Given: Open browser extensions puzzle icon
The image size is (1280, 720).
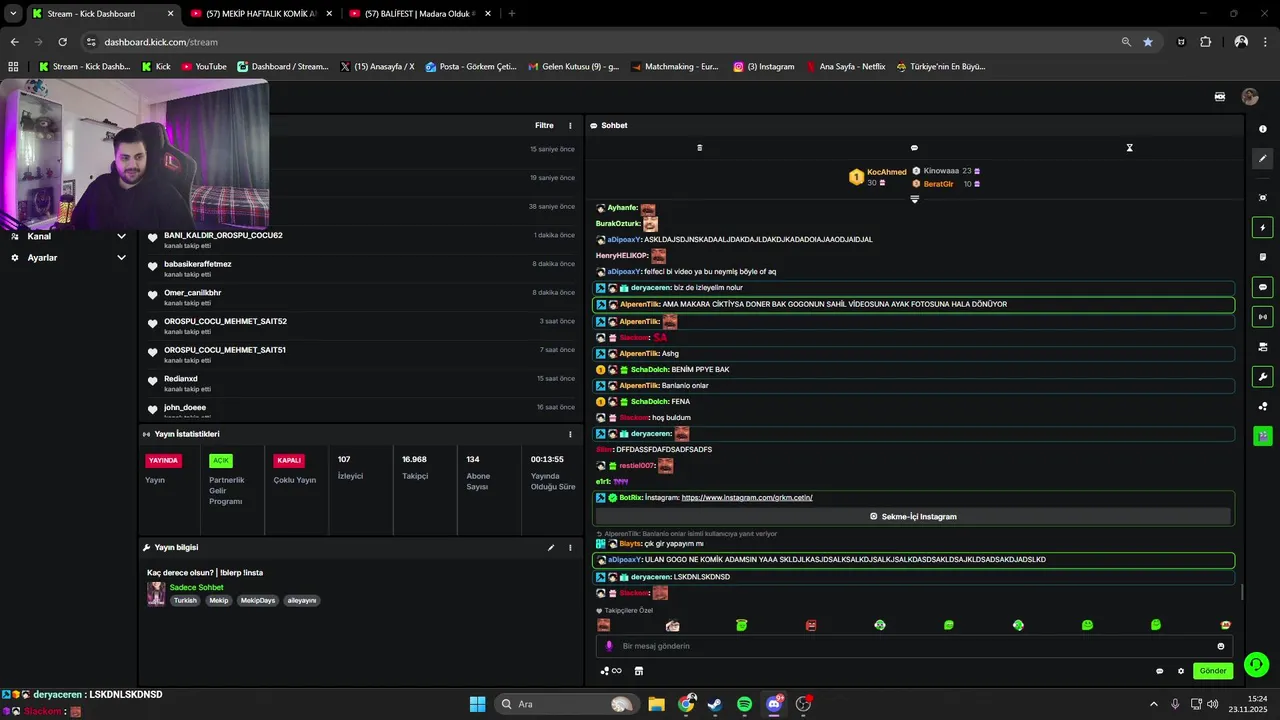Looking at the screenshot, I should pos(1206,42).
